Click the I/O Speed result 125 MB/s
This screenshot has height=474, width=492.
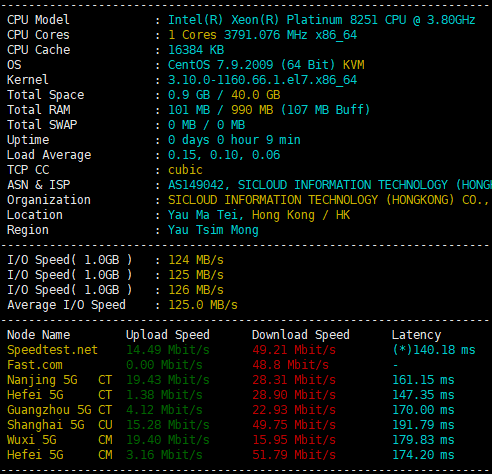(x=196, y=275)
